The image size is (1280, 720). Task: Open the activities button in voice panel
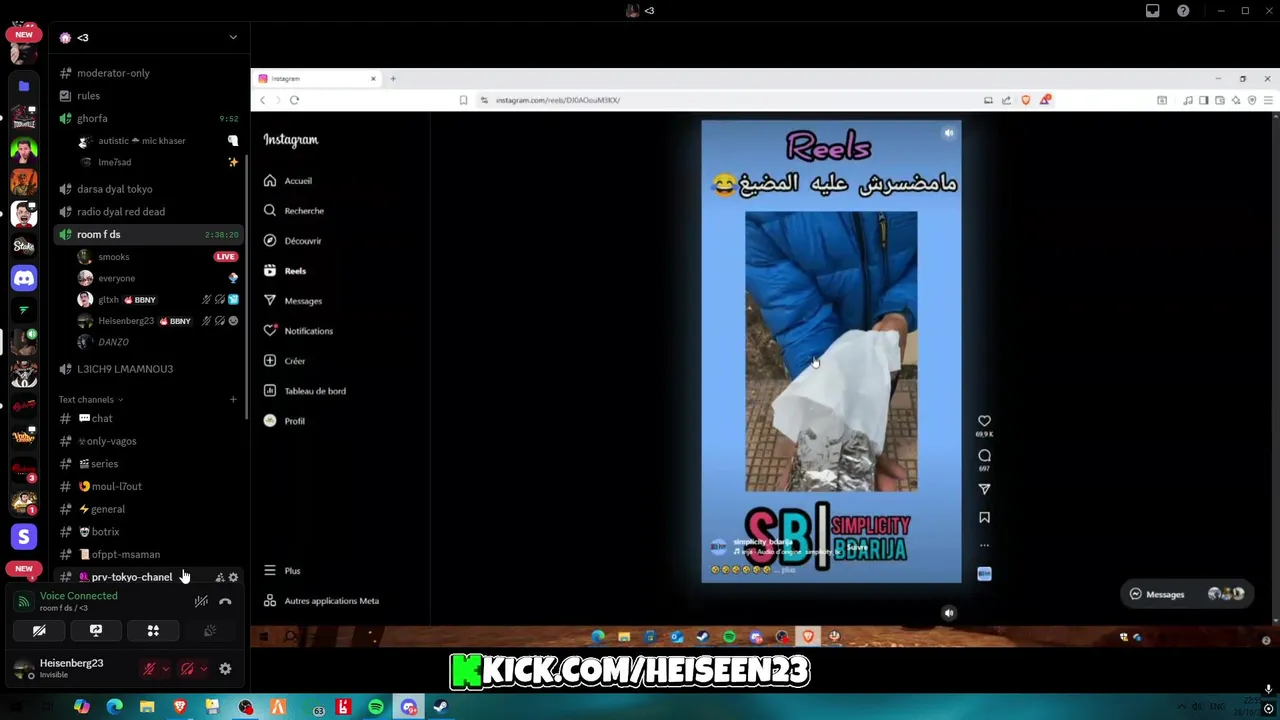click(153, 631)
